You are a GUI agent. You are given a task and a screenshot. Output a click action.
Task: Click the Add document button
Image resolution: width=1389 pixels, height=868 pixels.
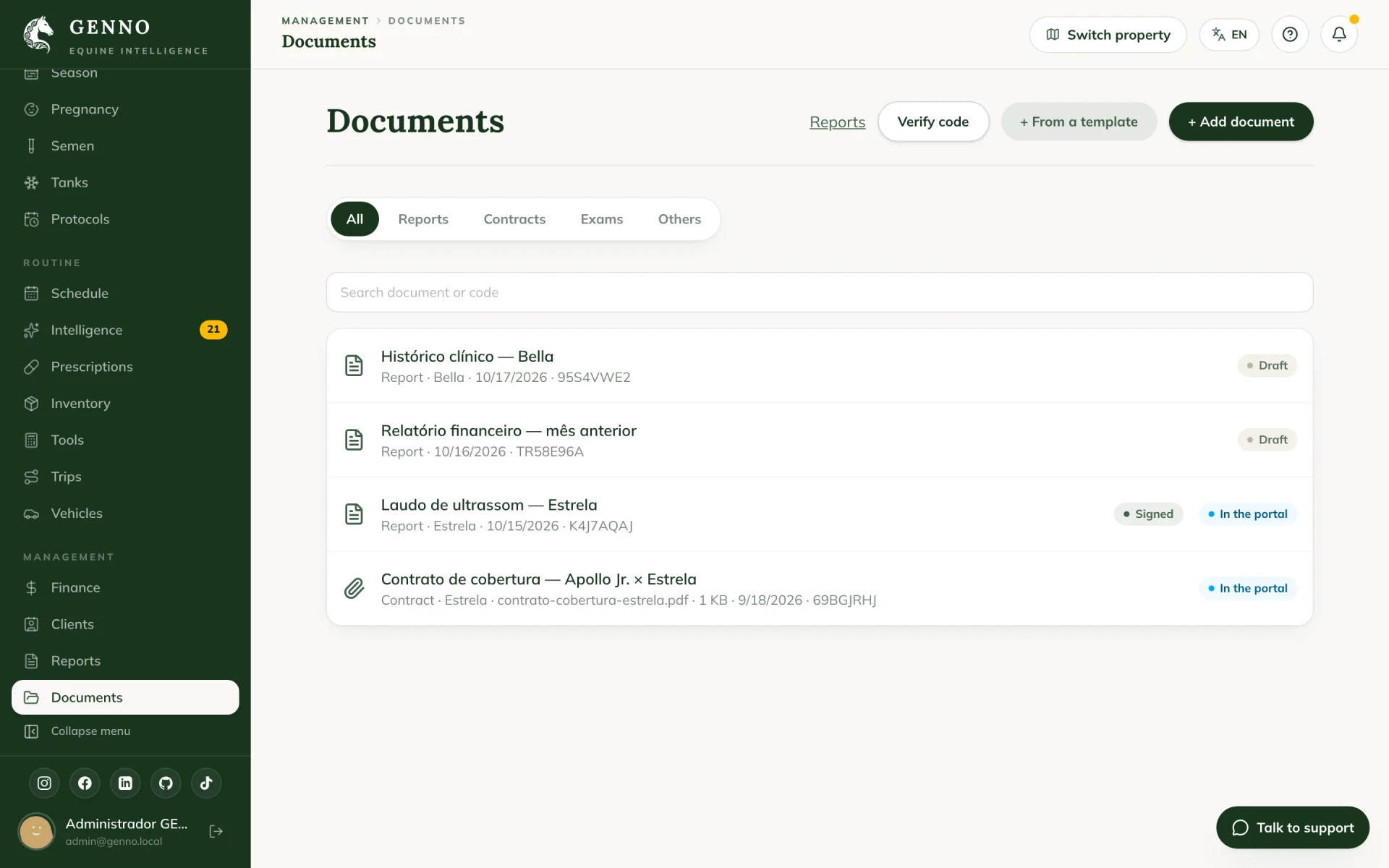click(x=1241, y=122)
